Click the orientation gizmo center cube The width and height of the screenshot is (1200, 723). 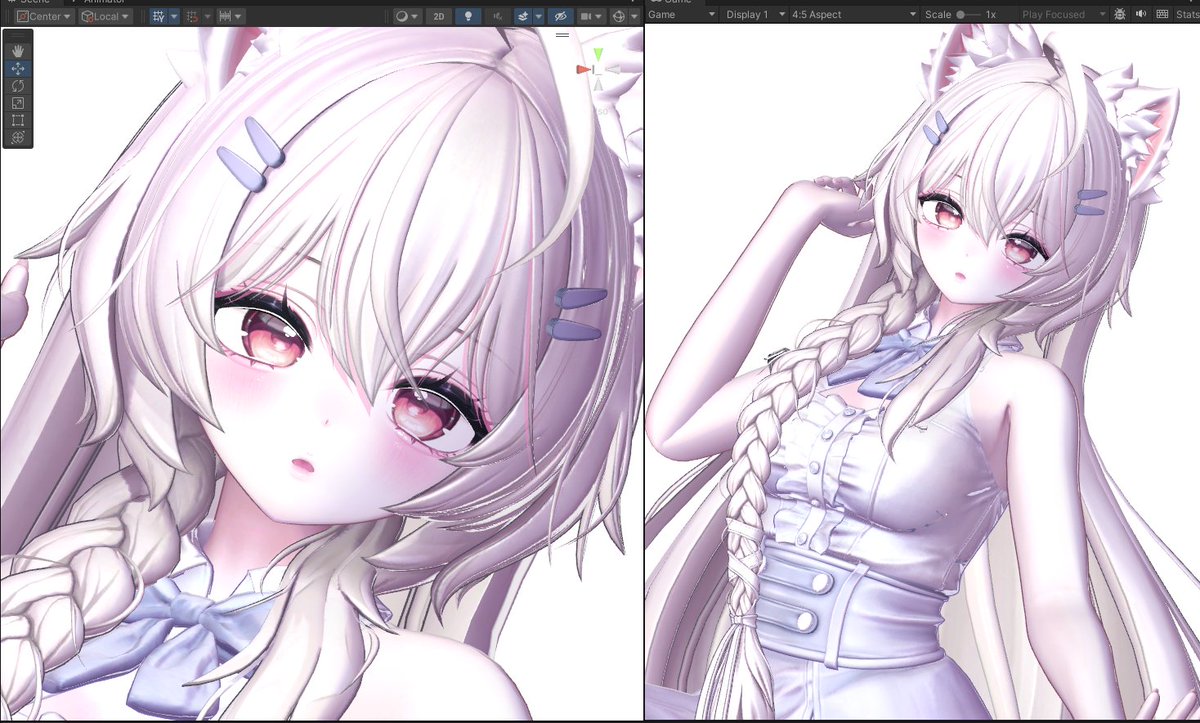click(x=598, y=69)
